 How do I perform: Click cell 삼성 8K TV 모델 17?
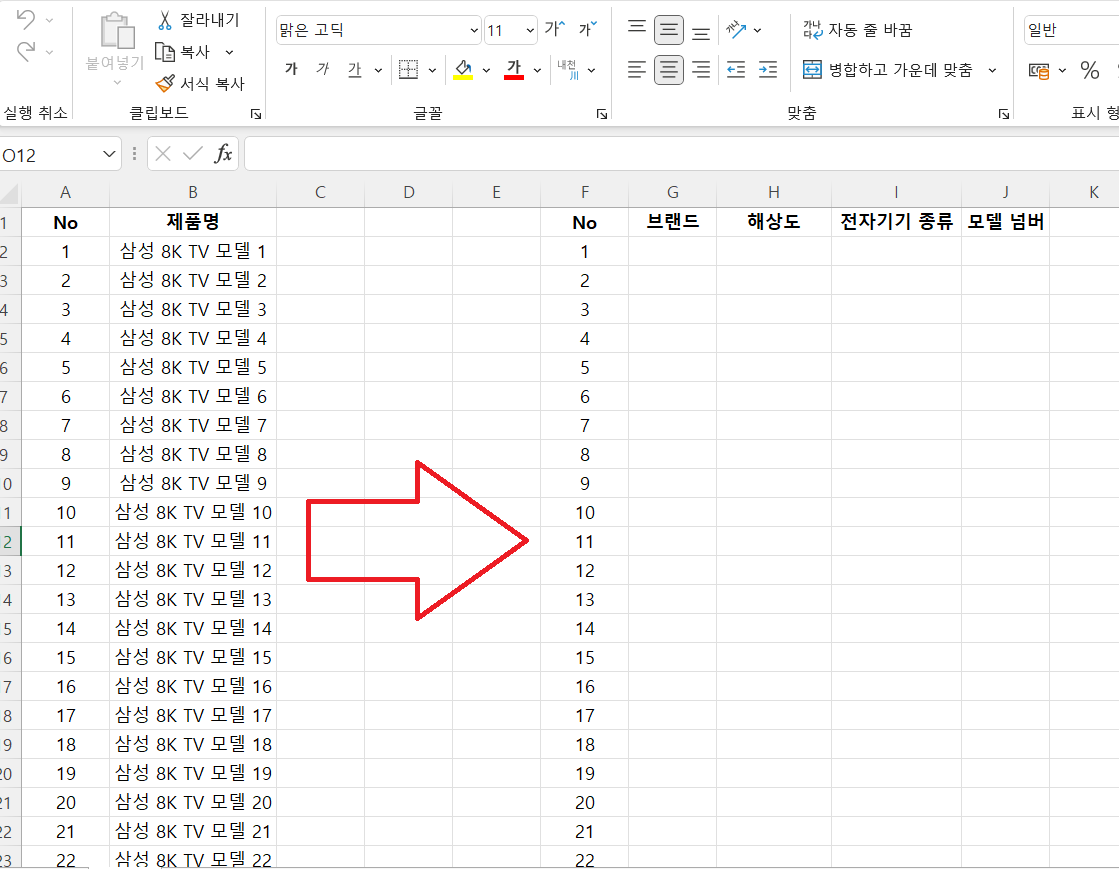tap(193, 715)
